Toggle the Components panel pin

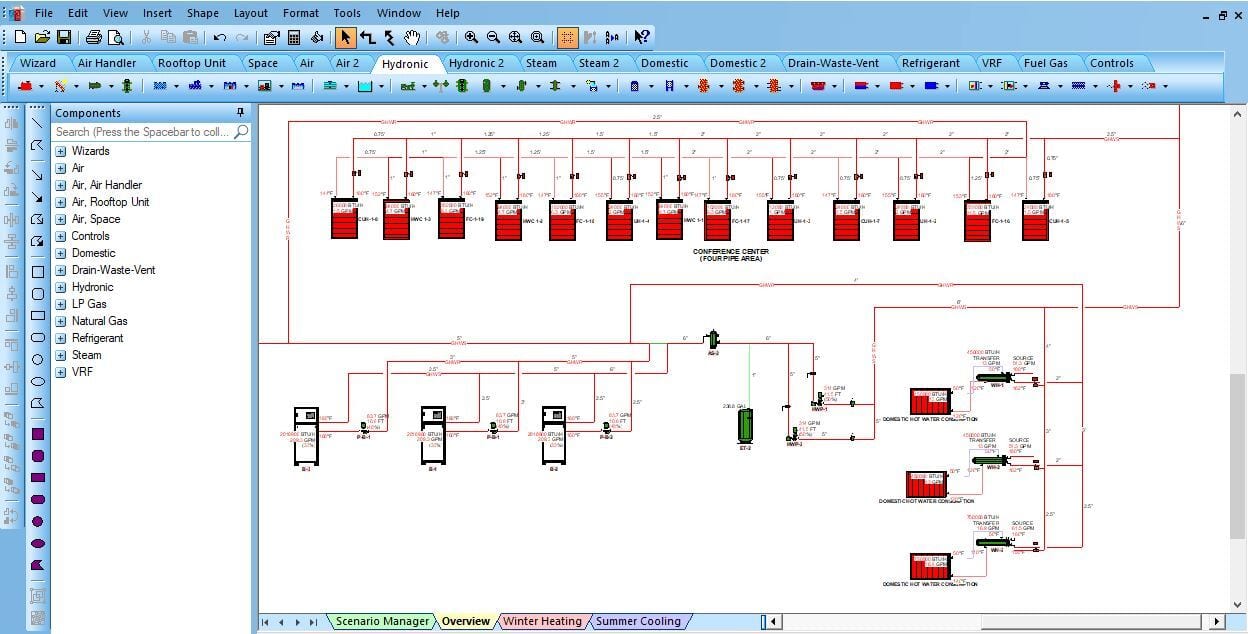click(240, 112)
